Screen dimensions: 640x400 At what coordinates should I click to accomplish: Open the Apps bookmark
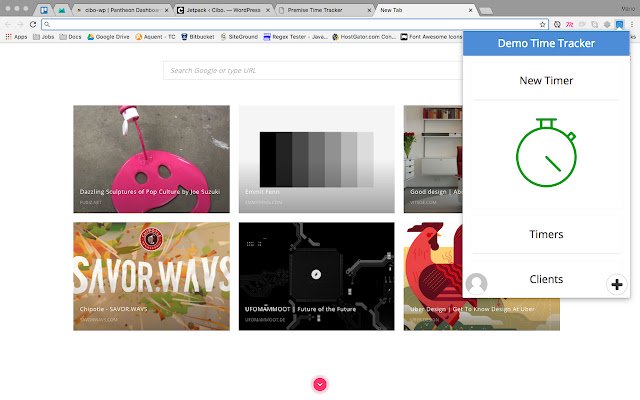point(16,37)
